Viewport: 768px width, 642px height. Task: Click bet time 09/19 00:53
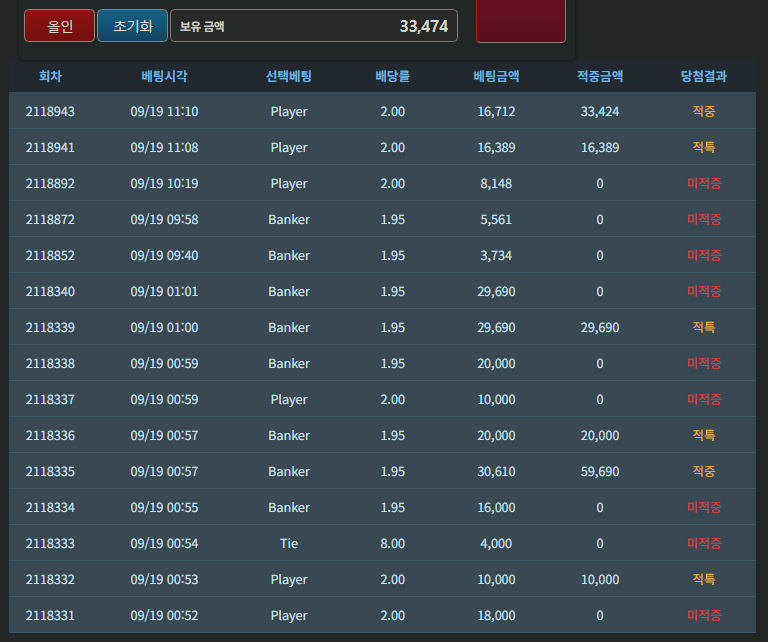pos(164,579)
